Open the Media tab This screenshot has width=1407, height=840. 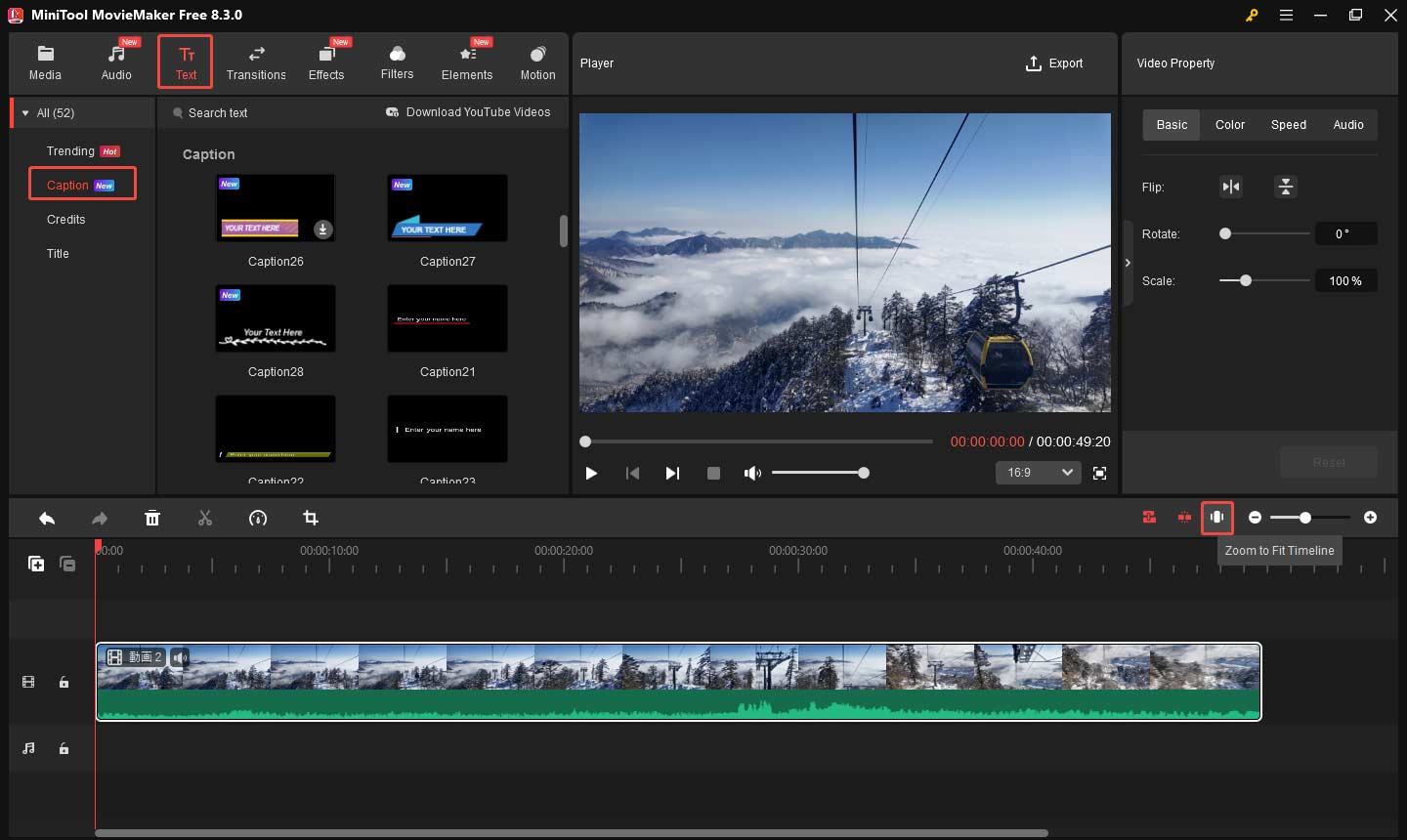click(x=45, y=63)
